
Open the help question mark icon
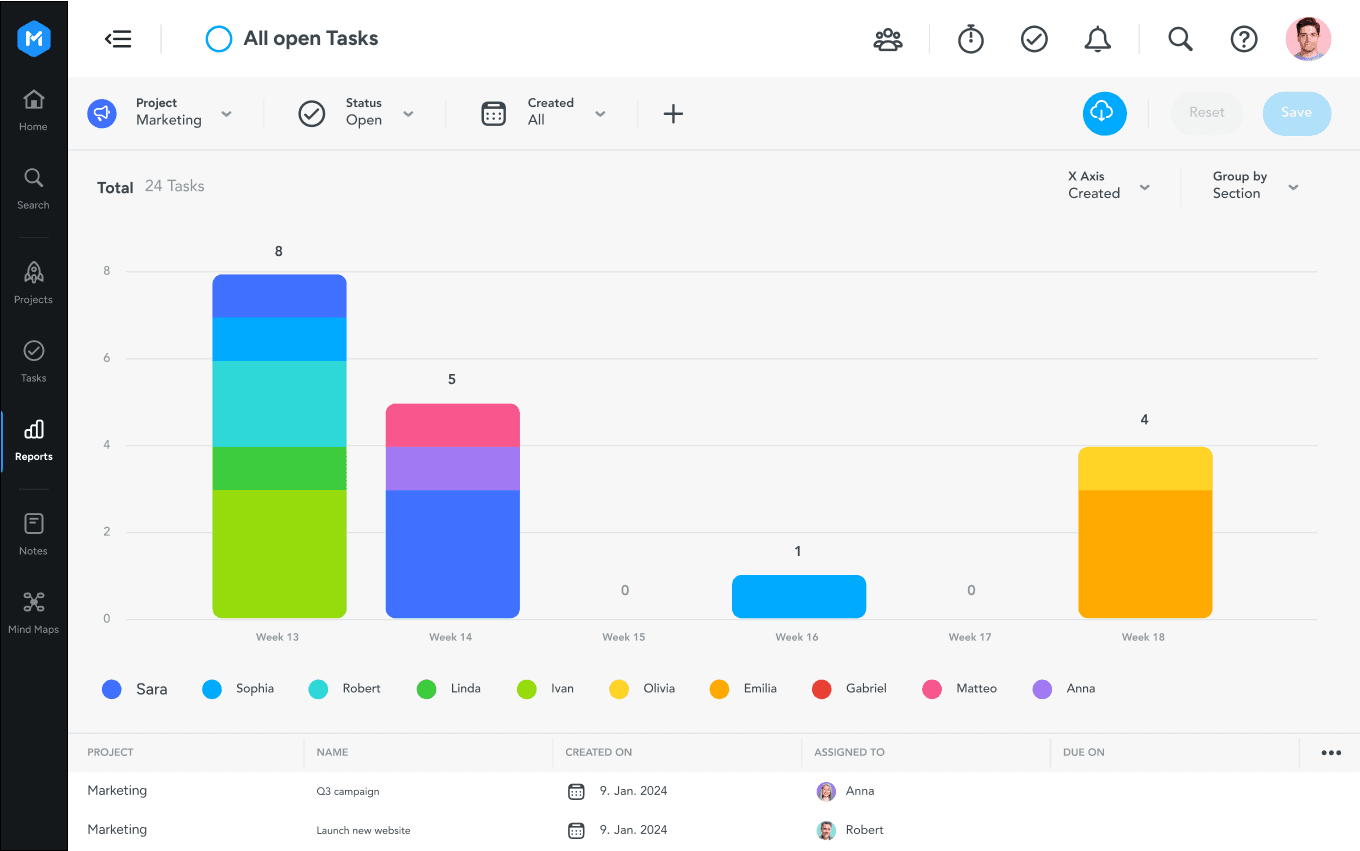1243,39
